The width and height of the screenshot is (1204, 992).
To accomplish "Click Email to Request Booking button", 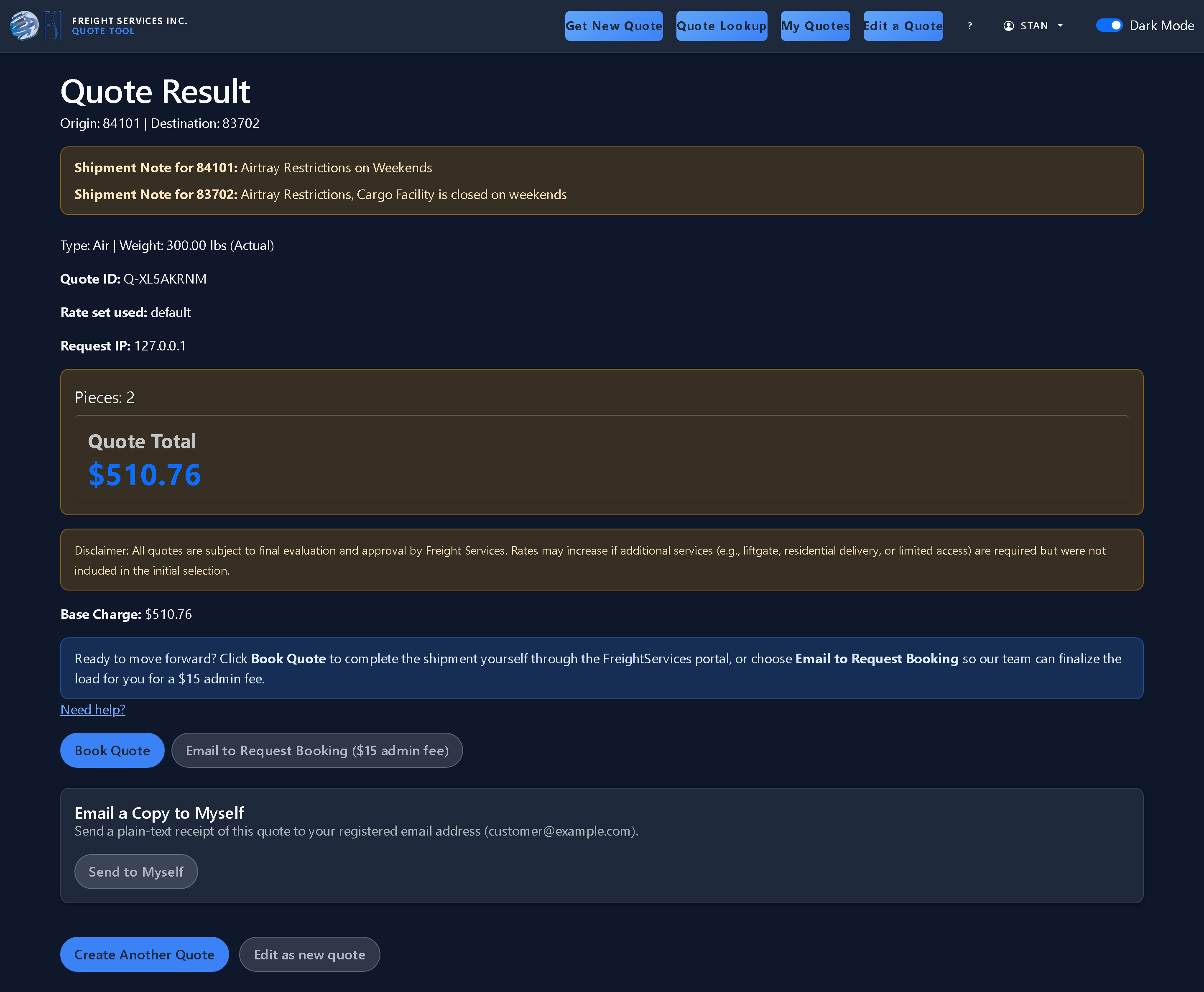I will (x=317, y=750).
